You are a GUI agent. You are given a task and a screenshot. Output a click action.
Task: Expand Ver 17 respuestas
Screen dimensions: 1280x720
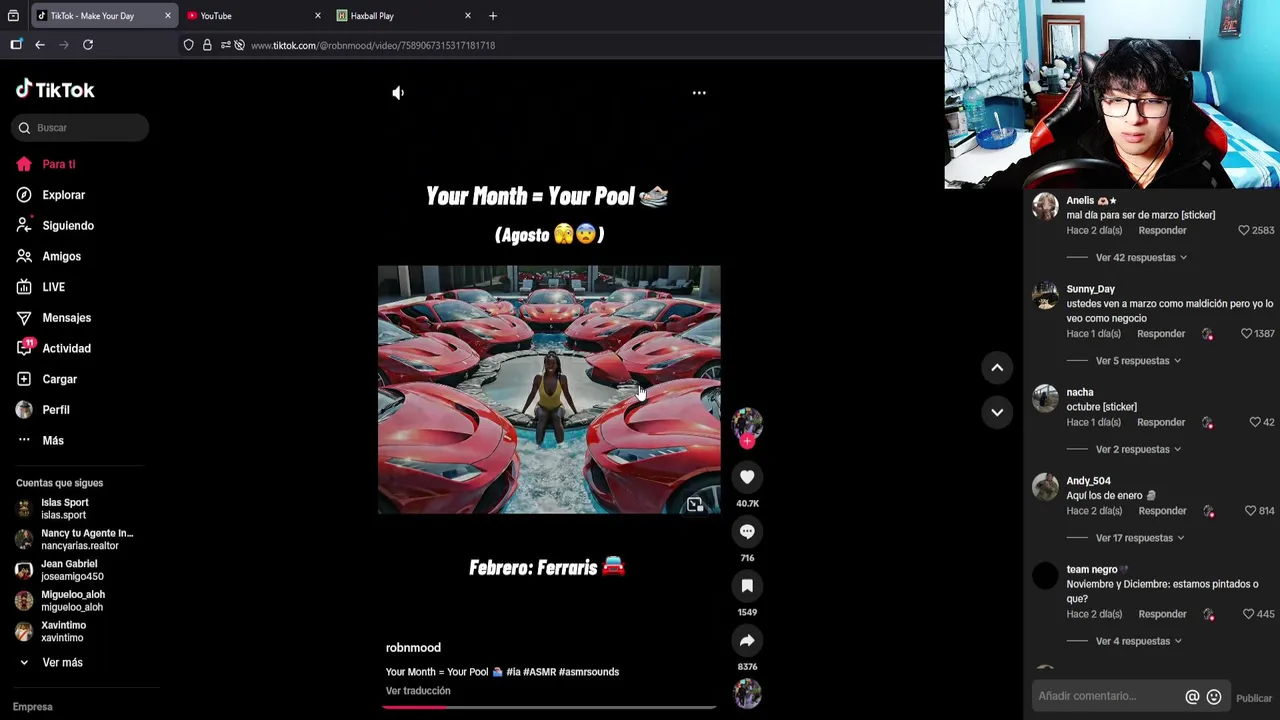click(1140, 538)
